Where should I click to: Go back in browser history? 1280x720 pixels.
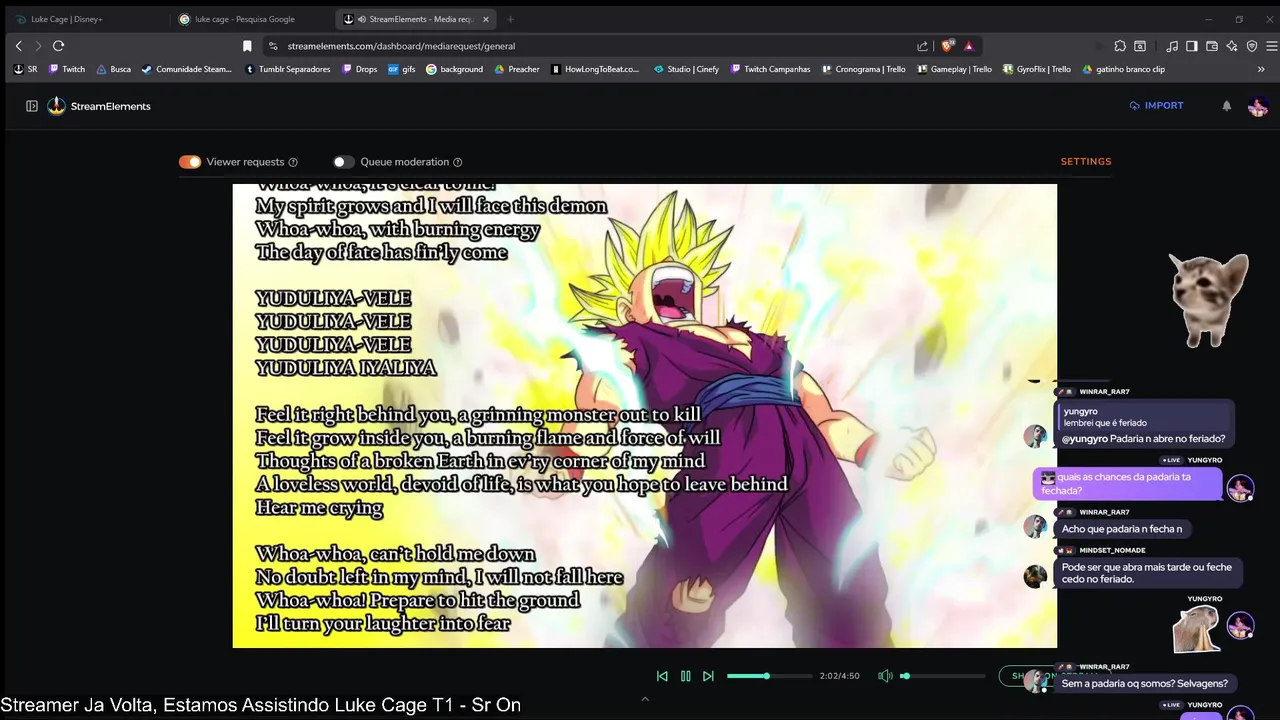[18, 46]
